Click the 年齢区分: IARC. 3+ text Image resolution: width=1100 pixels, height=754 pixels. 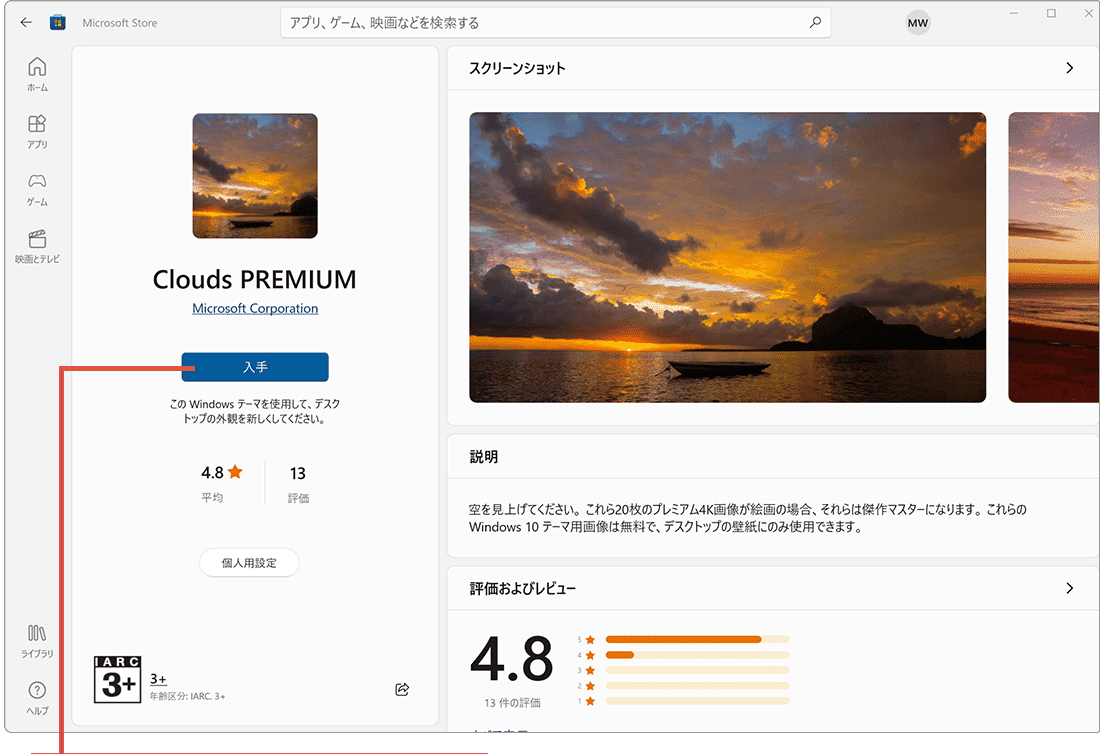(x=187, y=696)
